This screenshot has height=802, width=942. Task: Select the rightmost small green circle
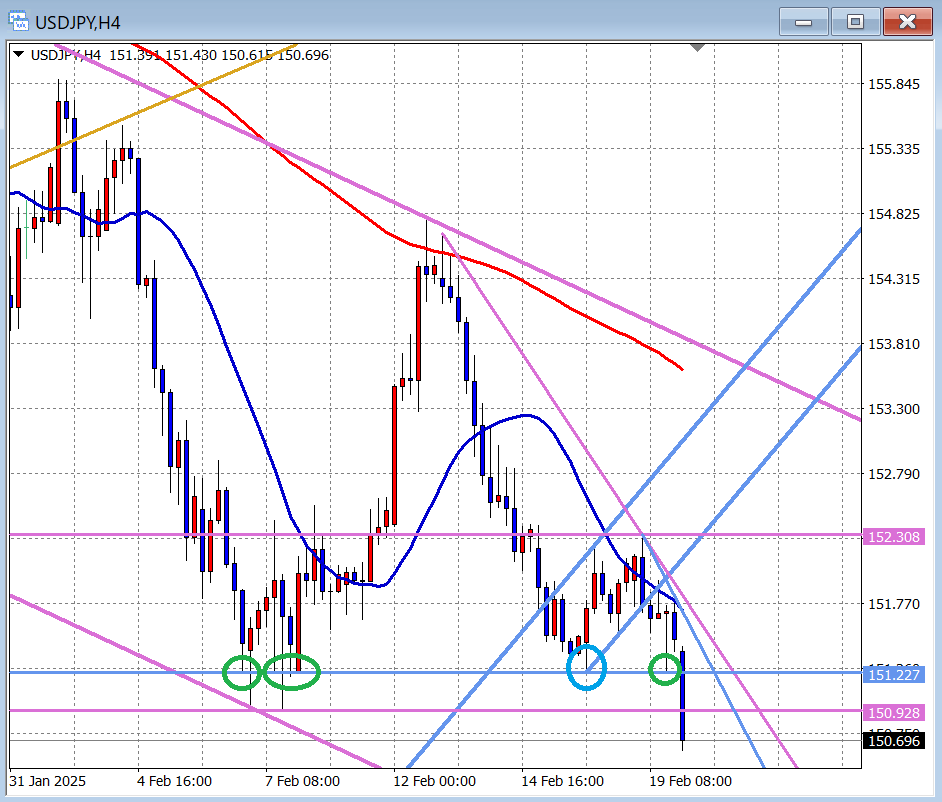(665, 668)
